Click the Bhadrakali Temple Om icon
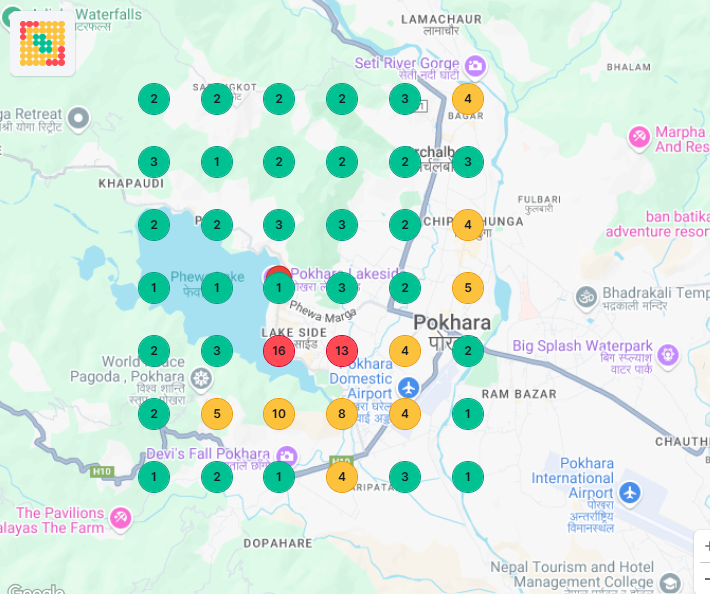 584,296
